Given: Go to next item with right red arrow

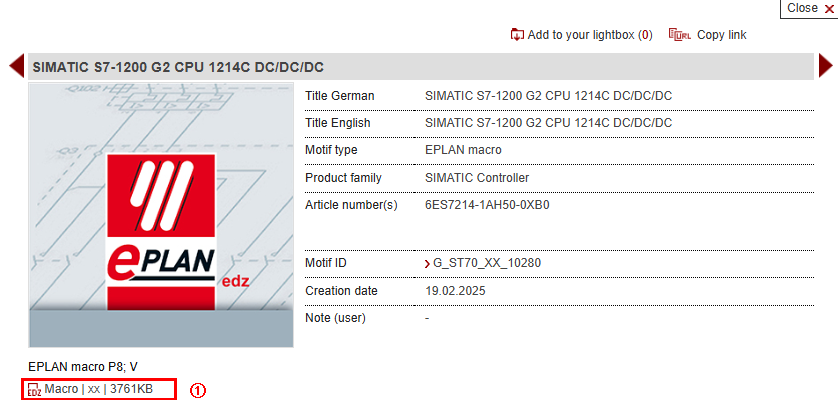Looking at the screenshot, I should tap(825, 66).
